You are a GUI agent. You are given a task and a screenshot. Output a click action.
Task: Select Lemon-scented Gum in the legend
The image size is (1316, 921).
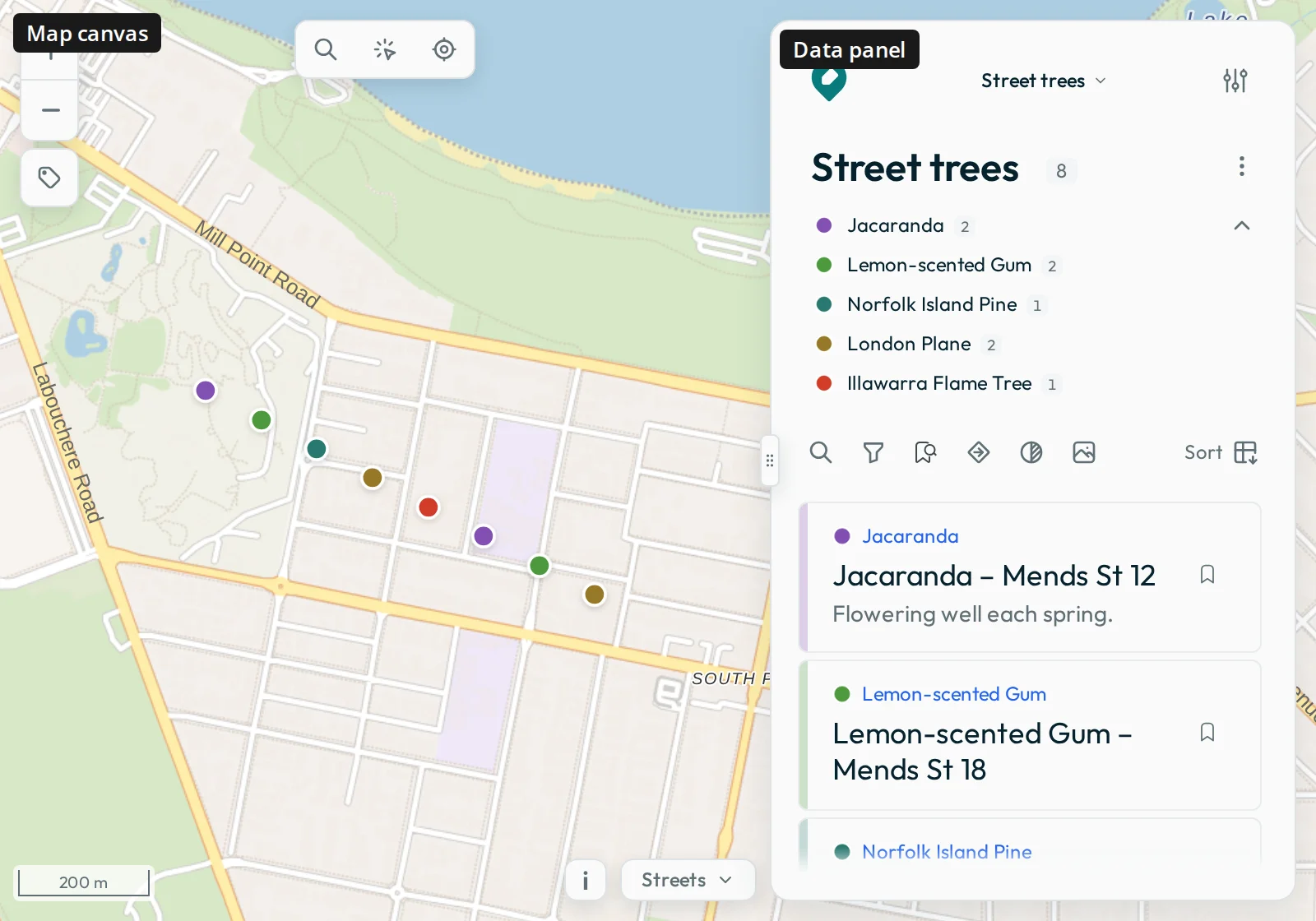938,265
